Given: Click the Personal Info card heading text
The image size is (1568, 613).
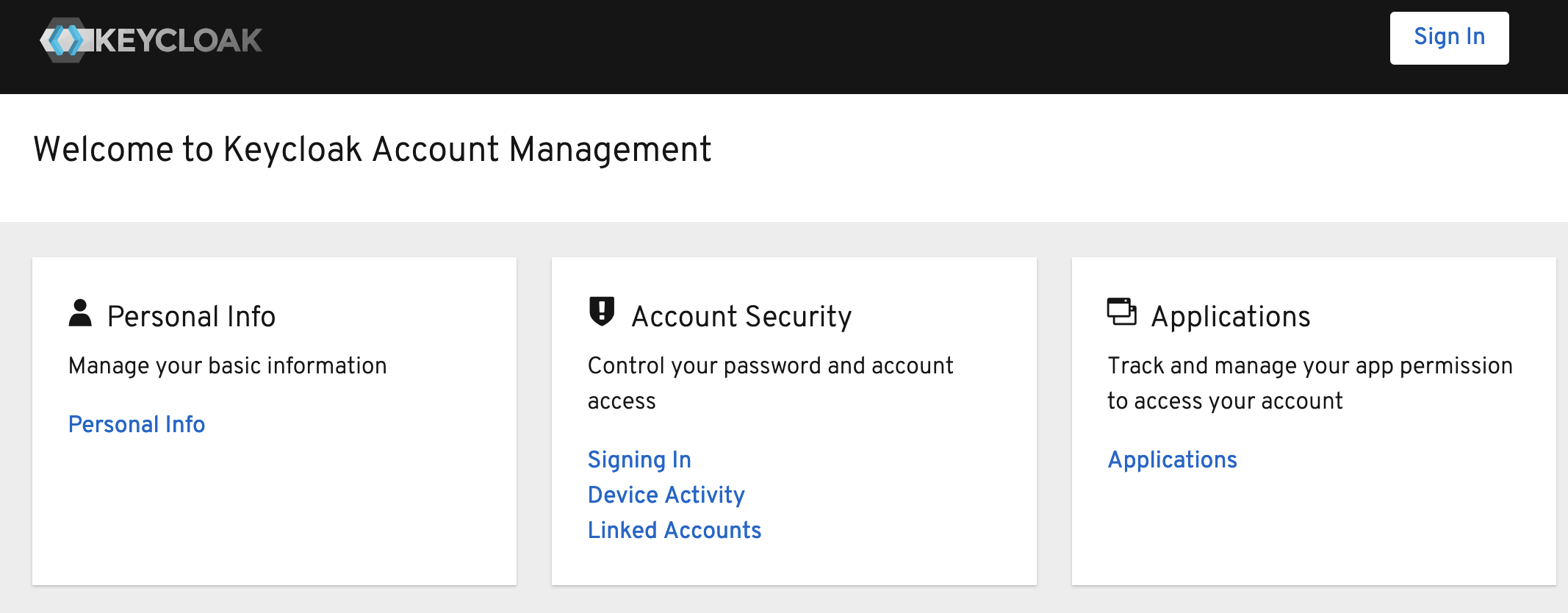Looking at the screenshot, I should [x=191, y=317].
